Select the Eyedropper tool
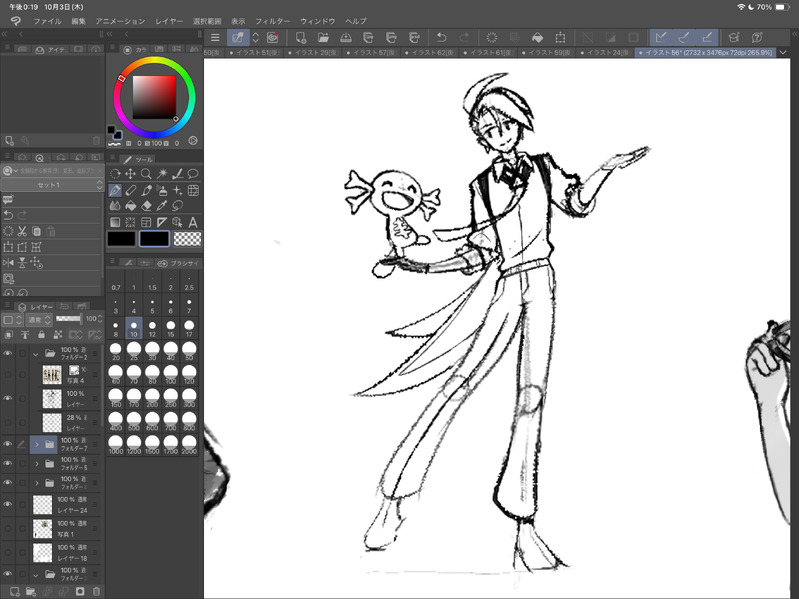The image size is (799, 599). point(162,206)
